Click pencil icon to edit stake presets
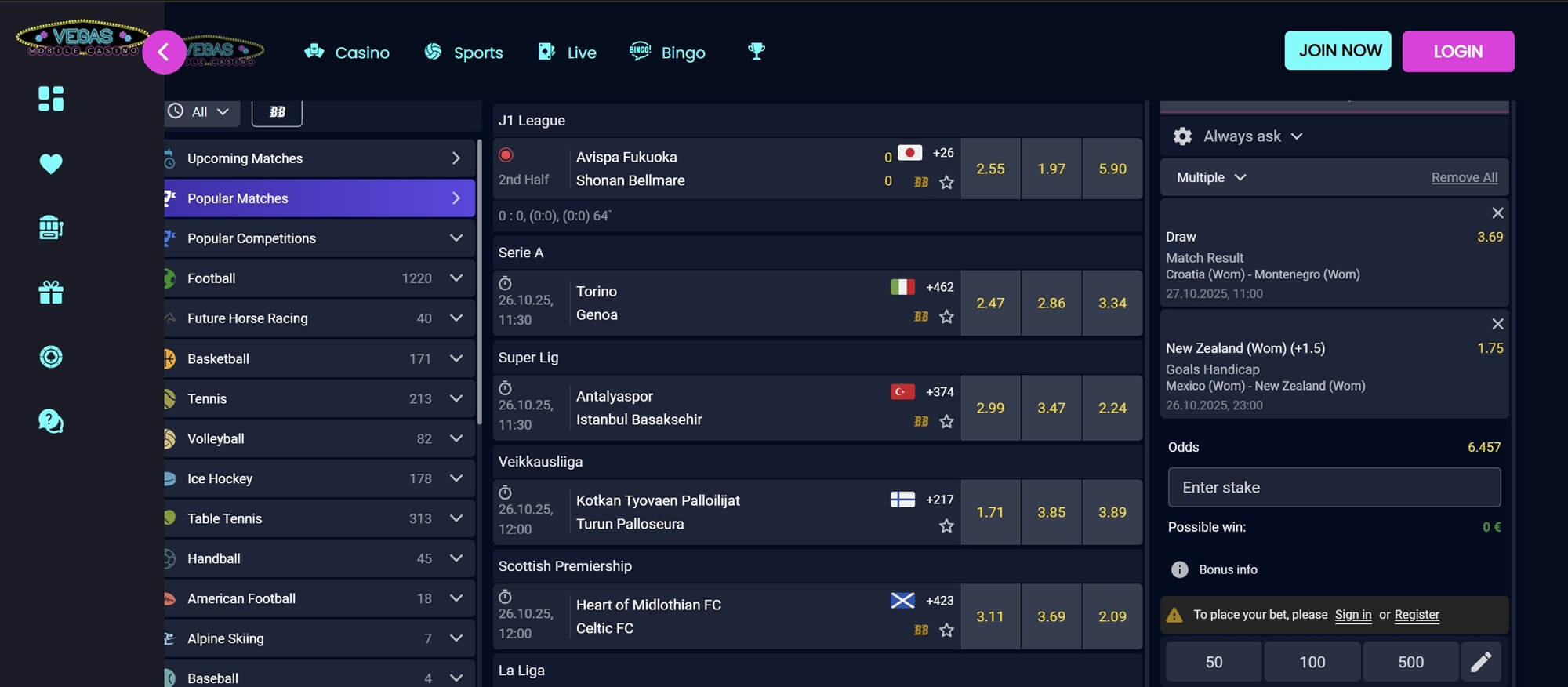This screenshot has width=1568, height=687. click(x=1480, y=662)
